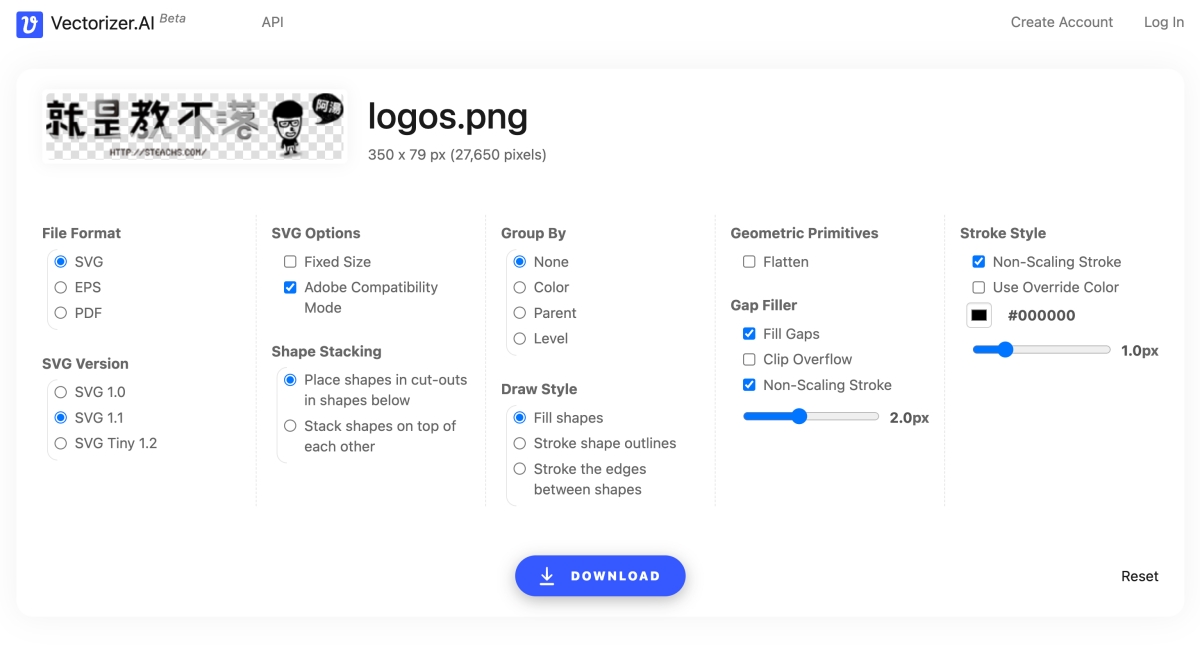The width and height of the screenshot is (1200, 645).
Task: Adjust the Gap Filler width slider
Action: click(x=799, y=417)
